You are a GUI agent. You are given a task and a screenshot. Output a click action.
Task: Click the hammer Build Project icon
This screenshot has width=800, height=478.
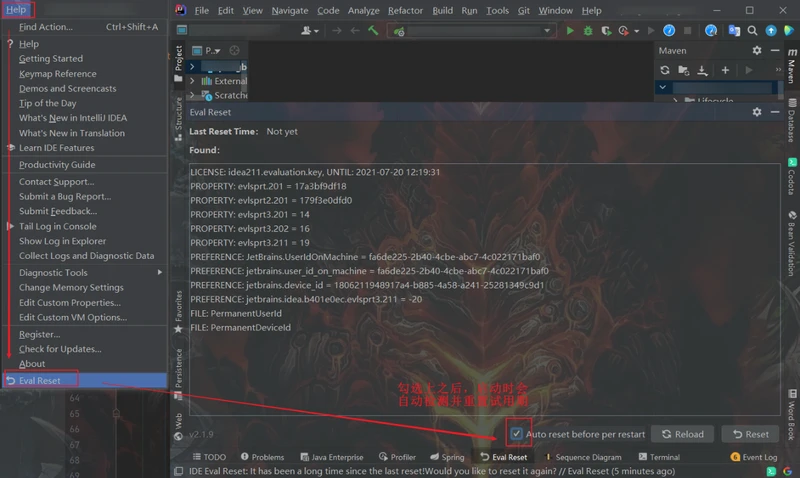[x=373, y=31]
